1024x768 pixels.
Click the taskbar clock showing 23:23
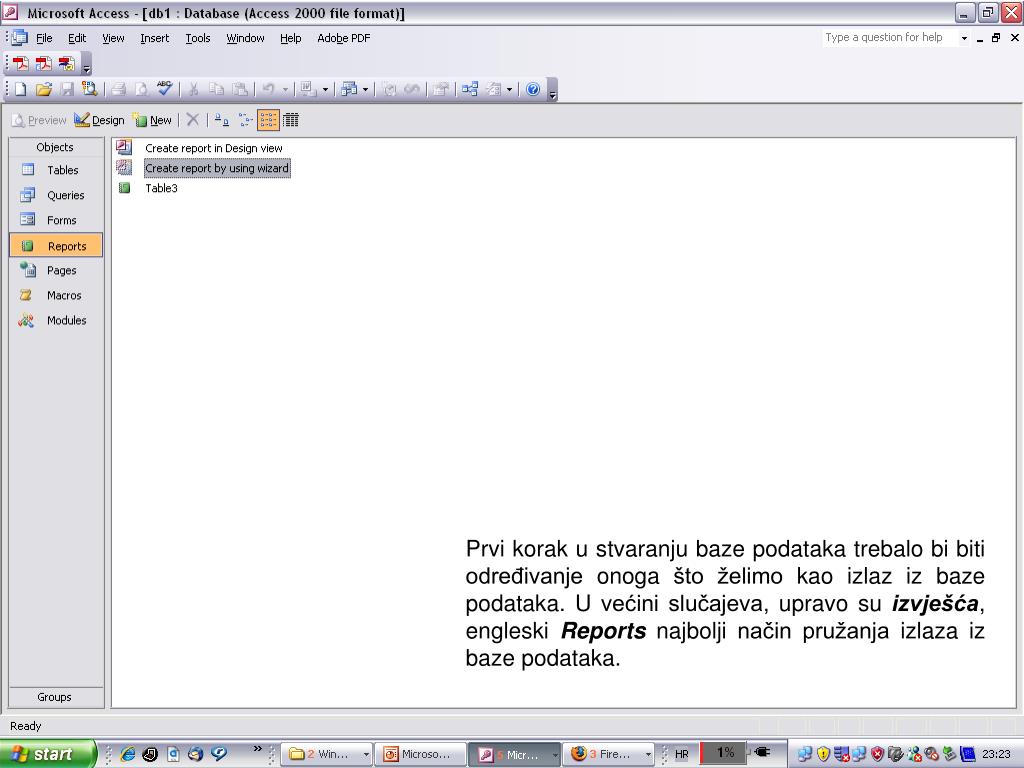(996, 754)
